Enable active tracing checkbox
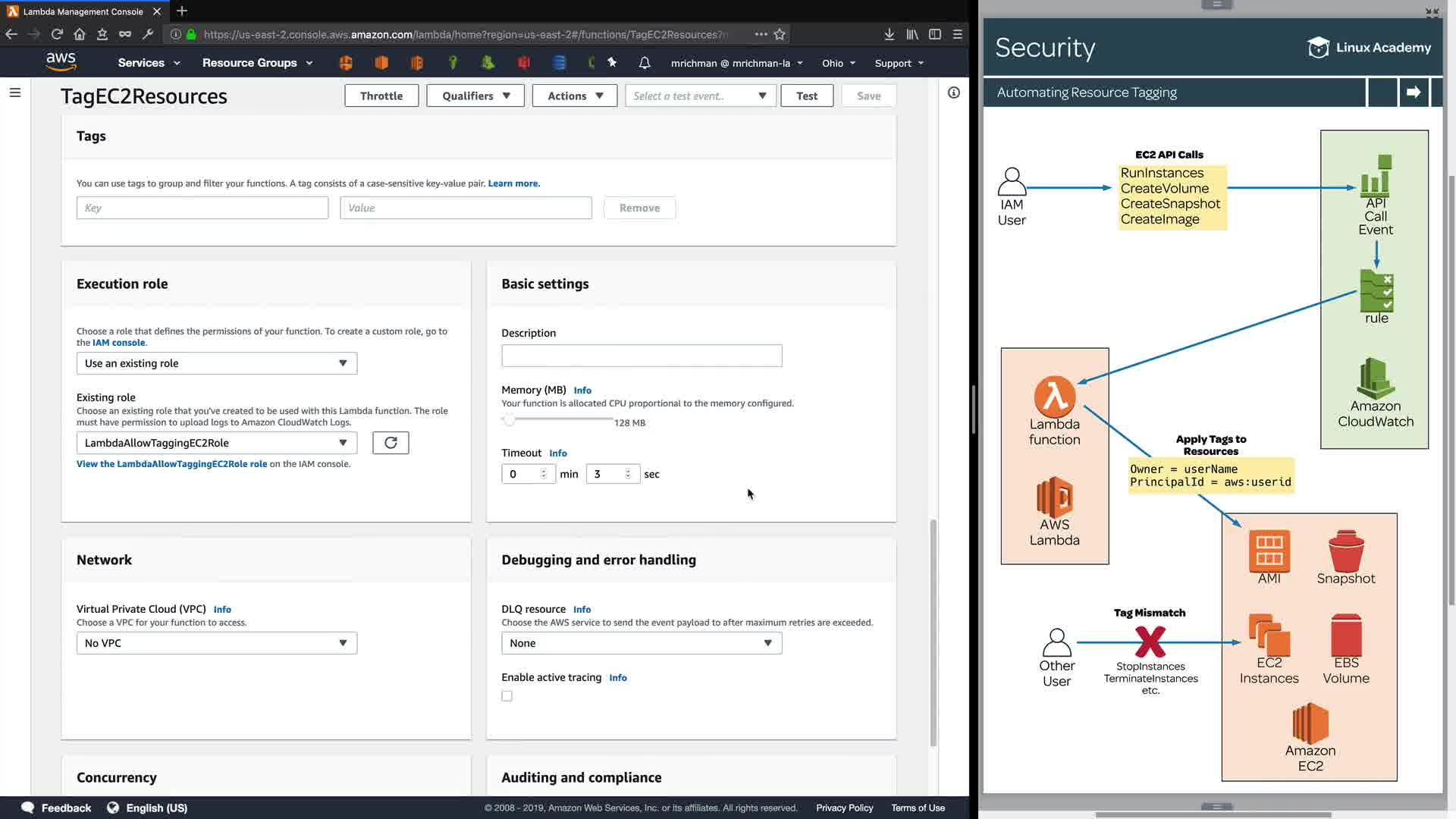1456x819 pixels. click(507, 696)
